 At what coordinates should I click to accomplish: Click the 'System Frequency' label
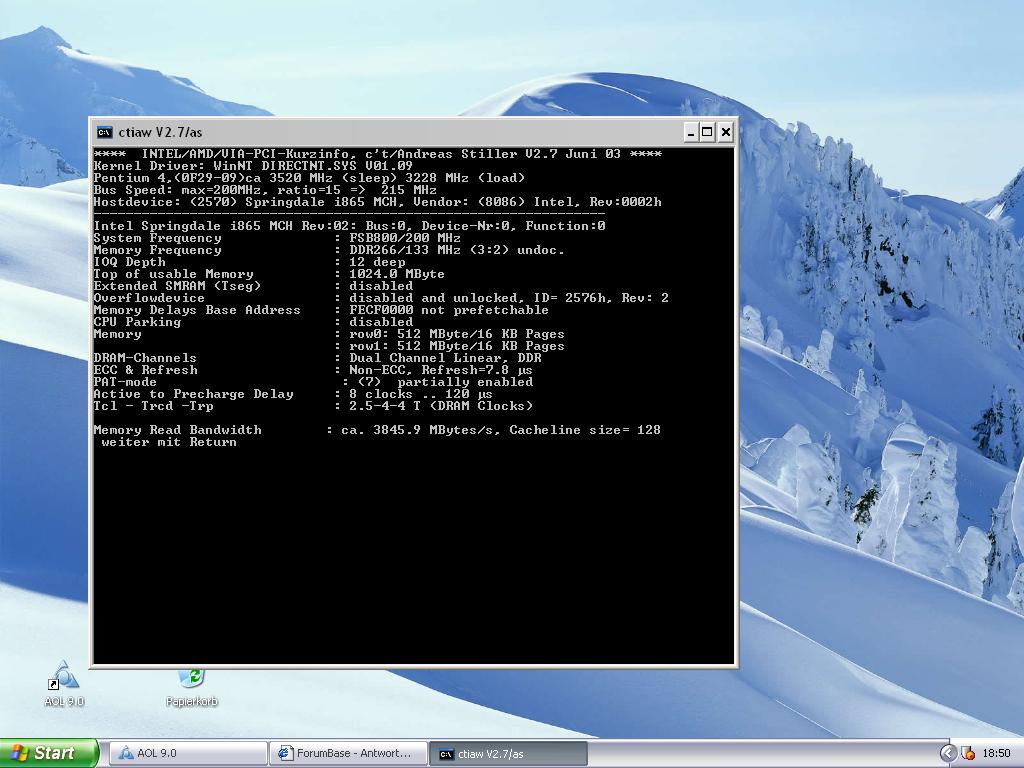pos(157,238)
